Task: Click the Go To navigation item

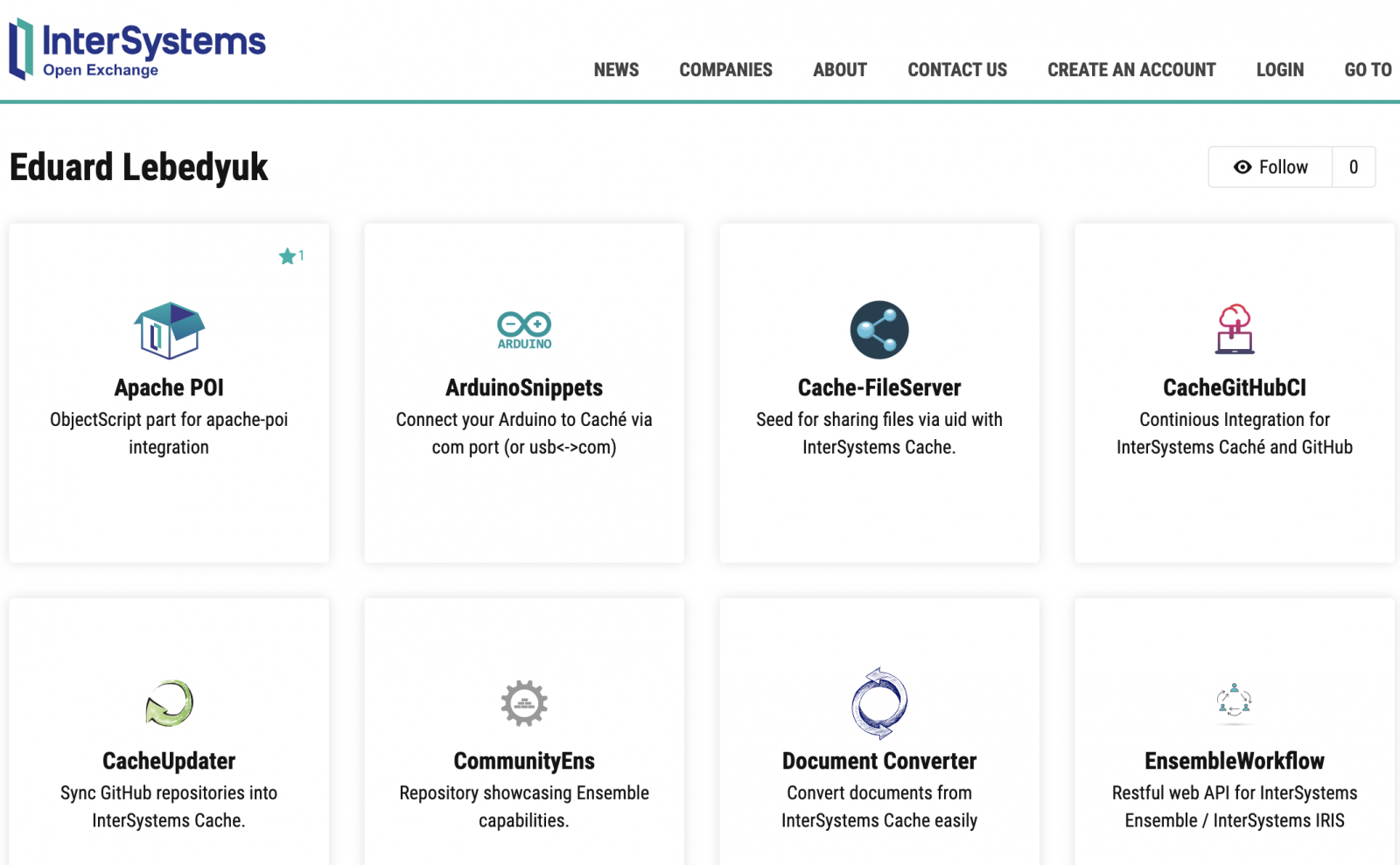Action: coord(1368,70)
